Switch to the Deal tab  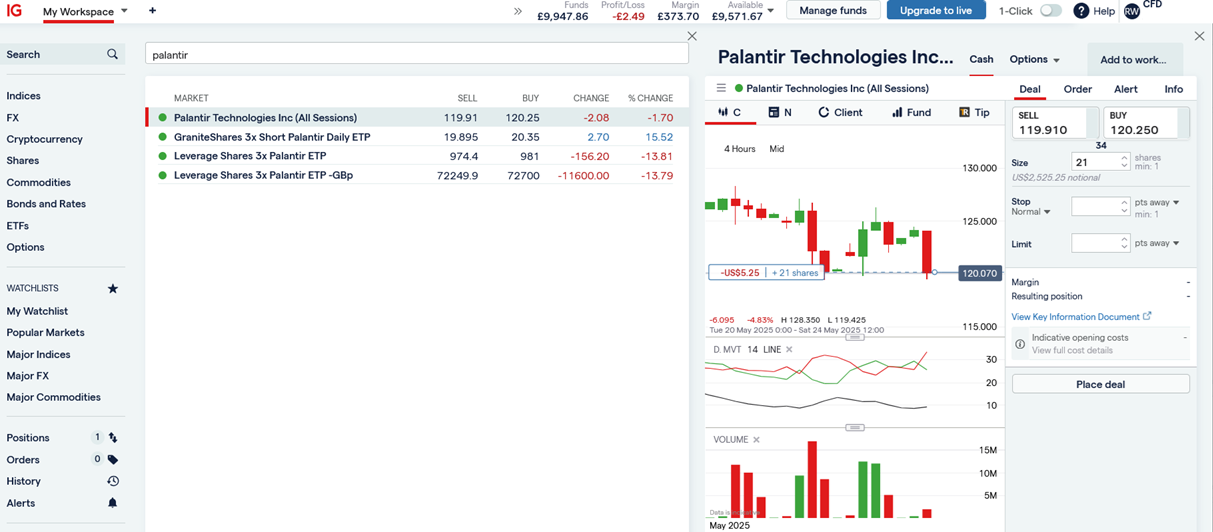click(x=1030, y=89)
